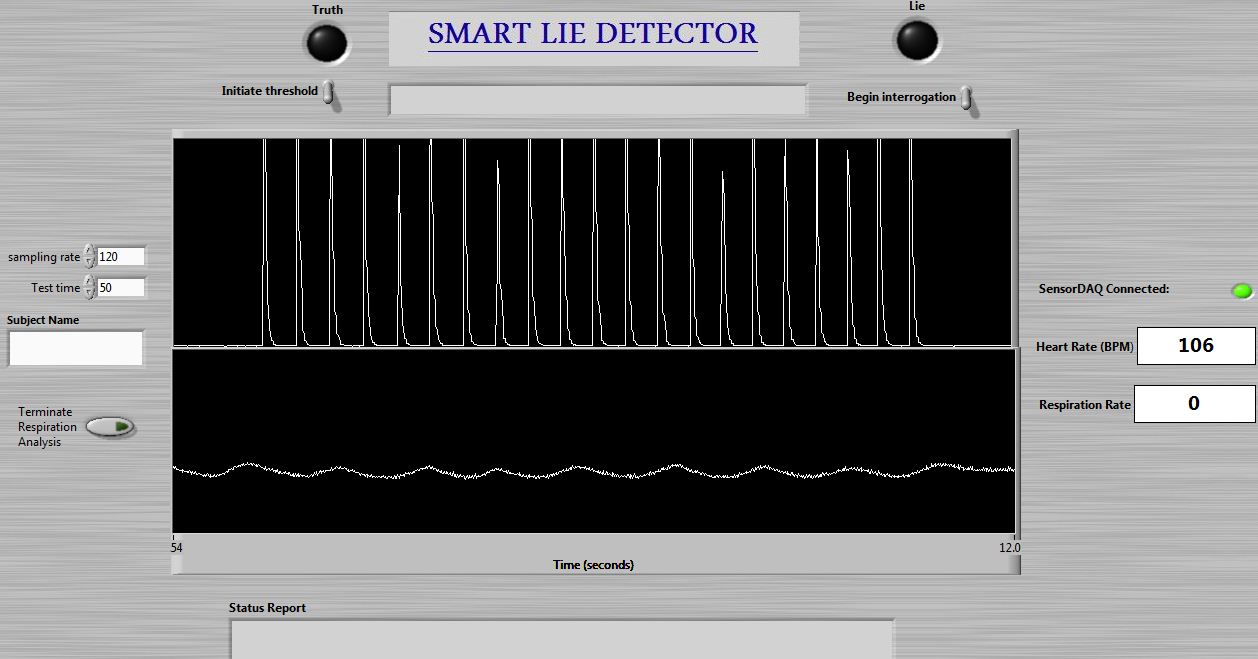Click the Status Report text area
Image resolution: width=1258 pixels, height=659 pixels.
pyautogui.click(x=561, y=639)
